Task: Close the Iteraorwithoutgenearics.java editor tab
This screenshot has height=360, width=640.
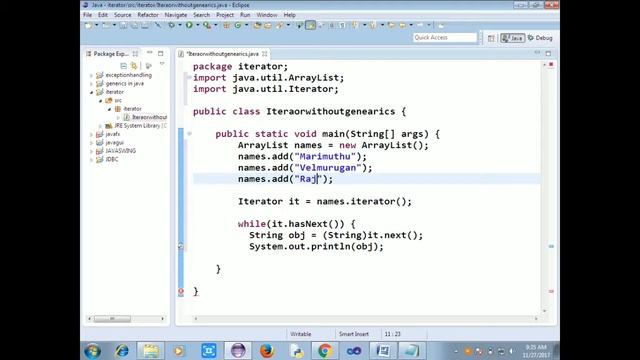Action: 264,54
